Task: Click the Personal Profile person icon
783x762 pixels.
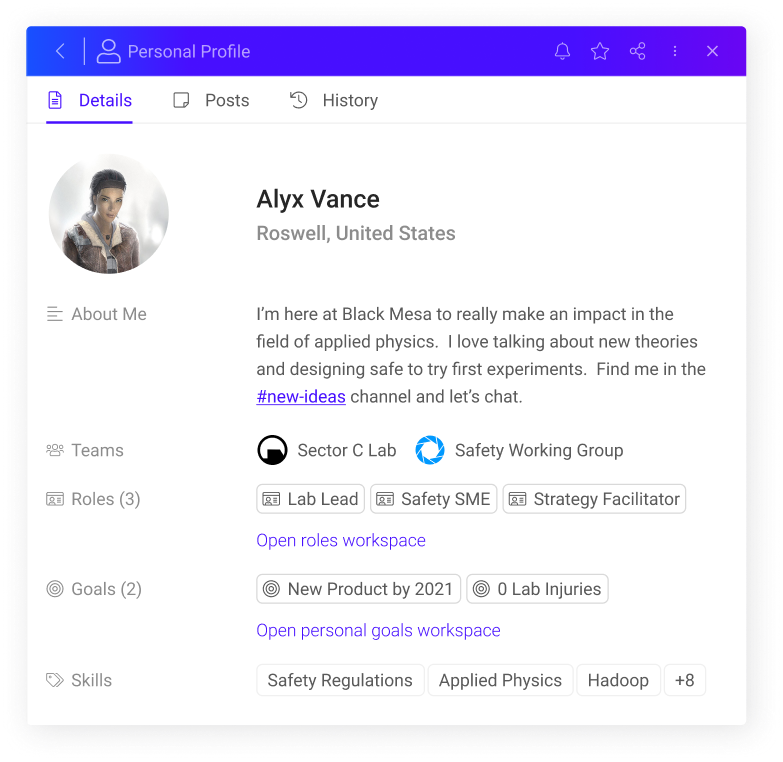Action: [108, 51]
